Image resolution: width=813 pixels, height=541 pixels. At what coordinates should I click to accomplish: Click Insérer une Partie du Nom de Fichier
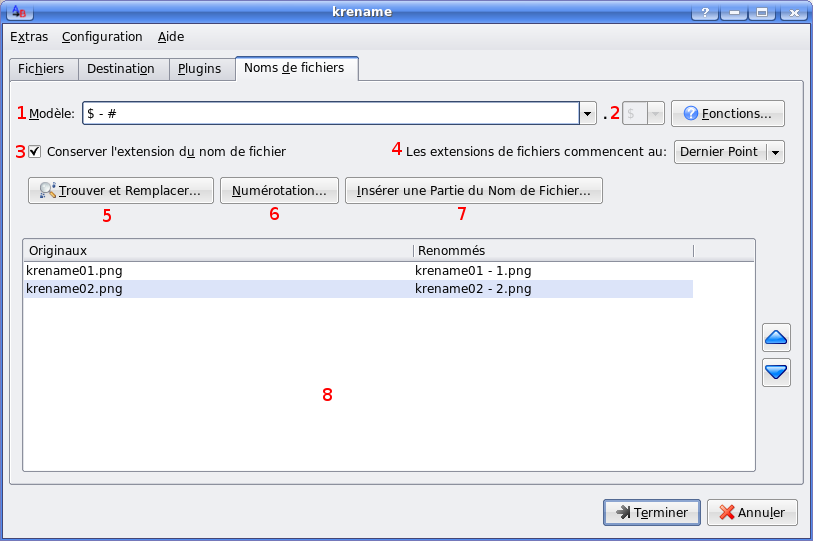click(474, 190)
